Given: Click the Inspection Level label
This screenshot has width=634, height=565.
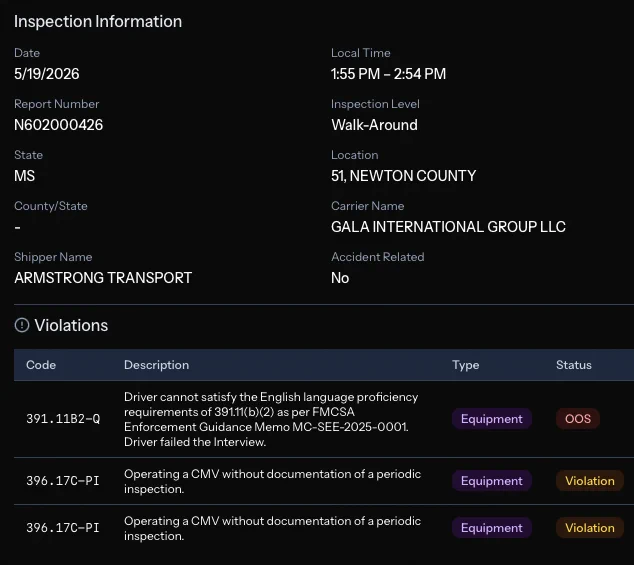Looking at the screenshot, I should 375,104.
